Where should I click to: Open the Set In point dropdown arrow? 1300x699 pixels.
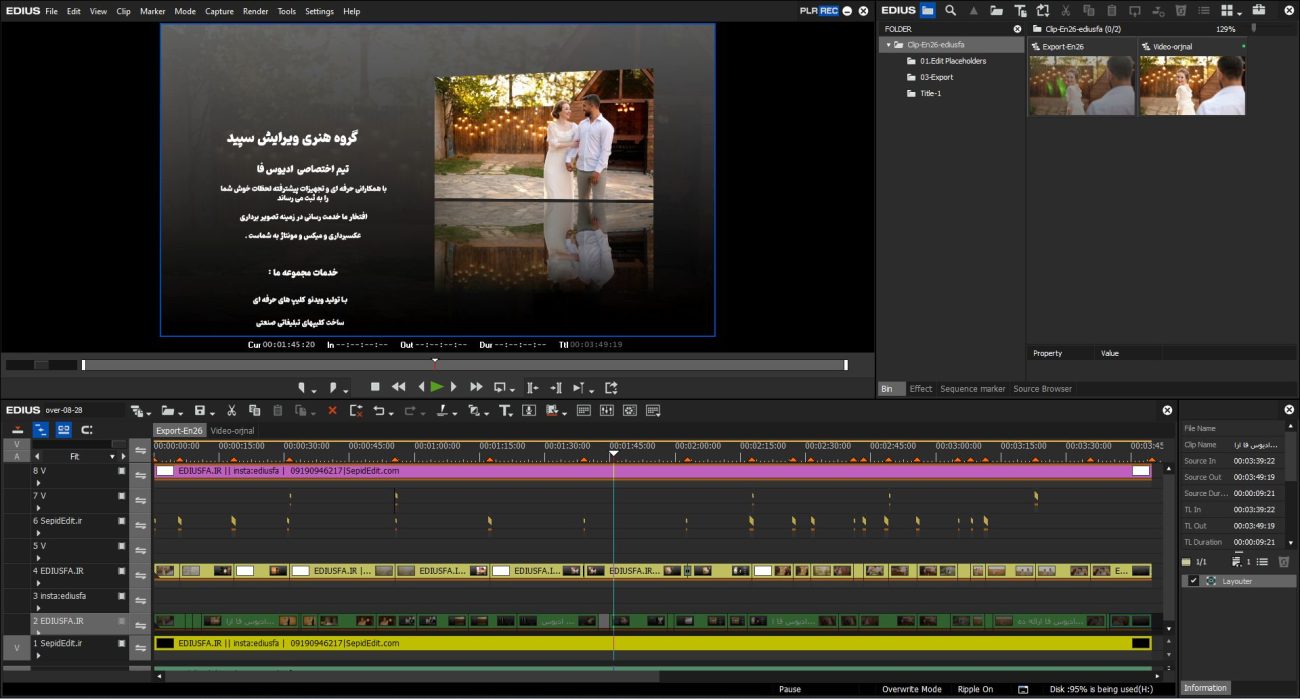tap(314, 390)
